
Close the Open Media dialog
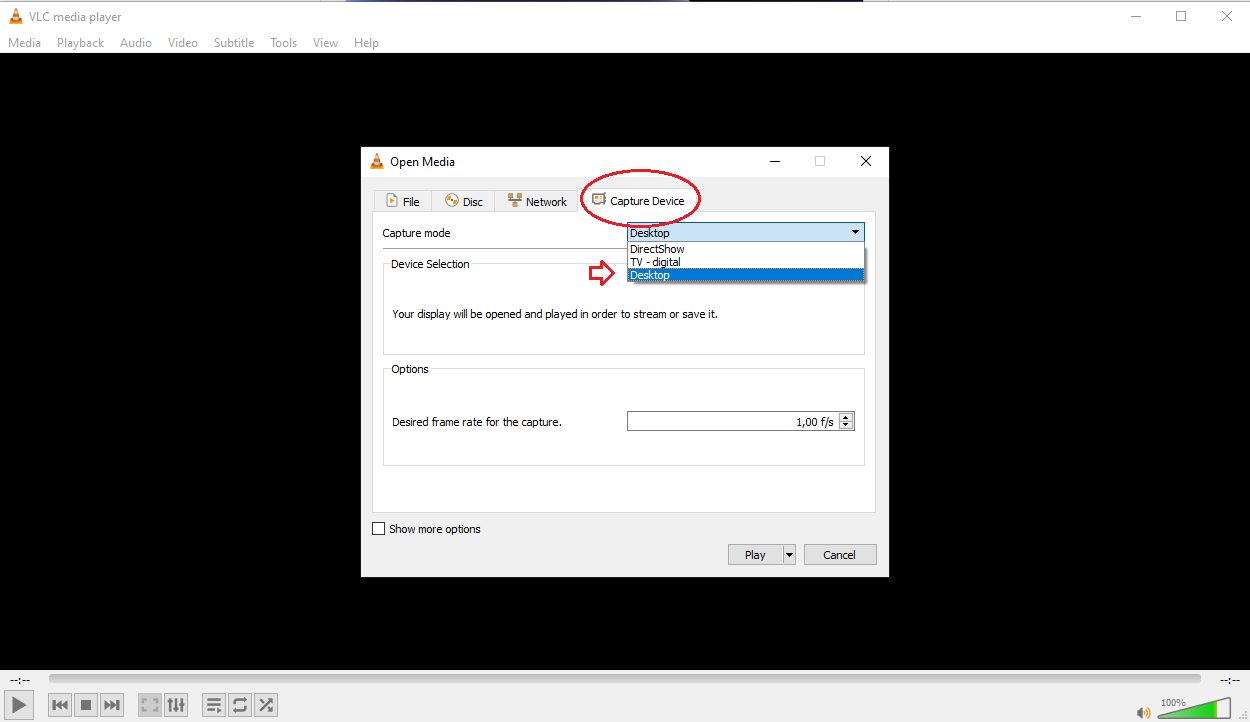[866, 161]
